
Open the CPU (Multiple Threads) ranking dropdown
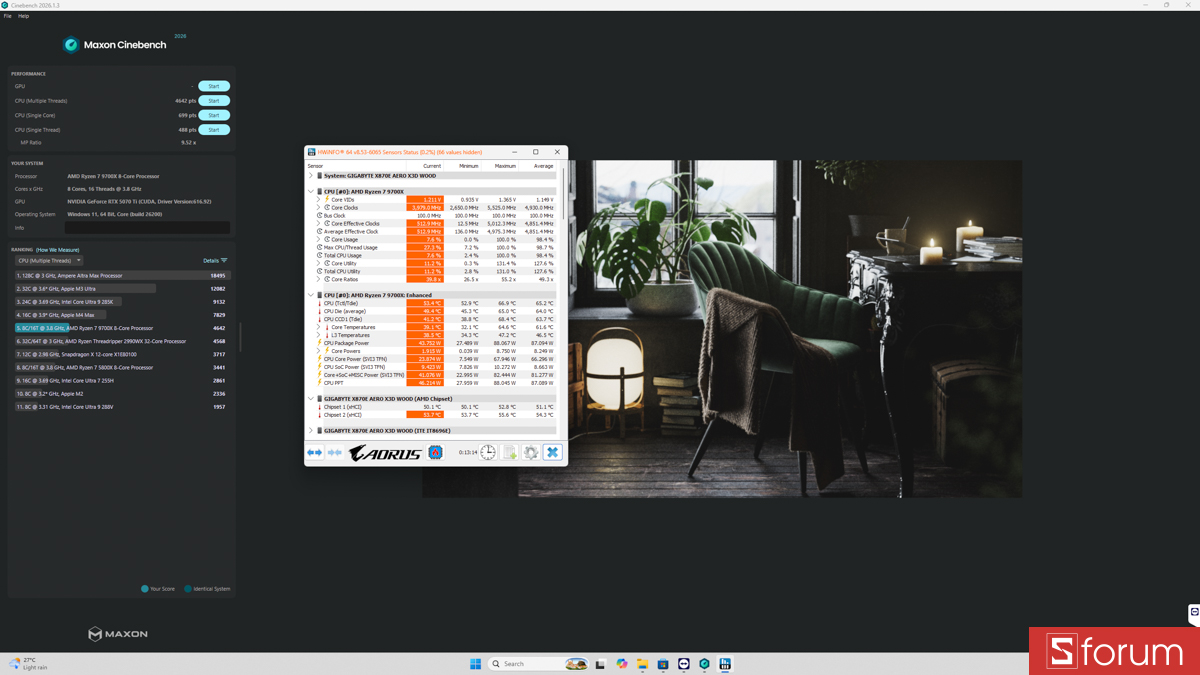click(x=49, y=261)
